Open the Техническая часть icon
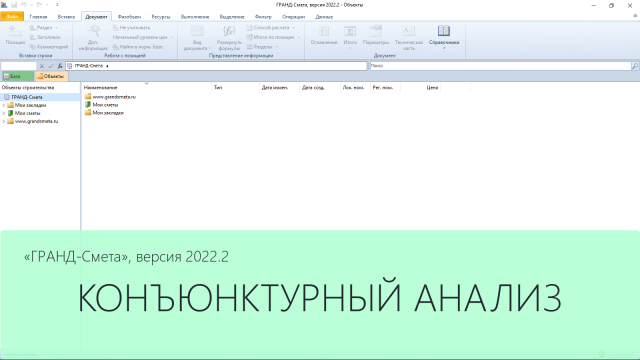640x360 pixels. [409, 31]
